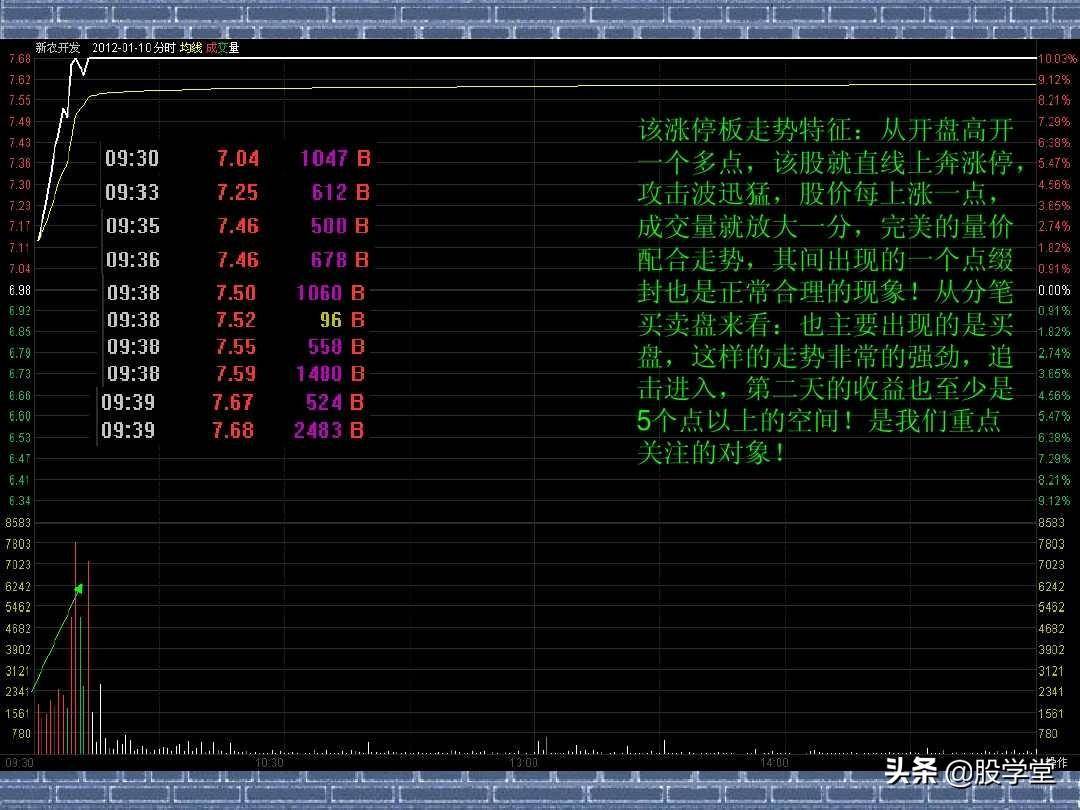
Task: Select the 成交量 legend label in header
Action: click(x=222, y=48)
